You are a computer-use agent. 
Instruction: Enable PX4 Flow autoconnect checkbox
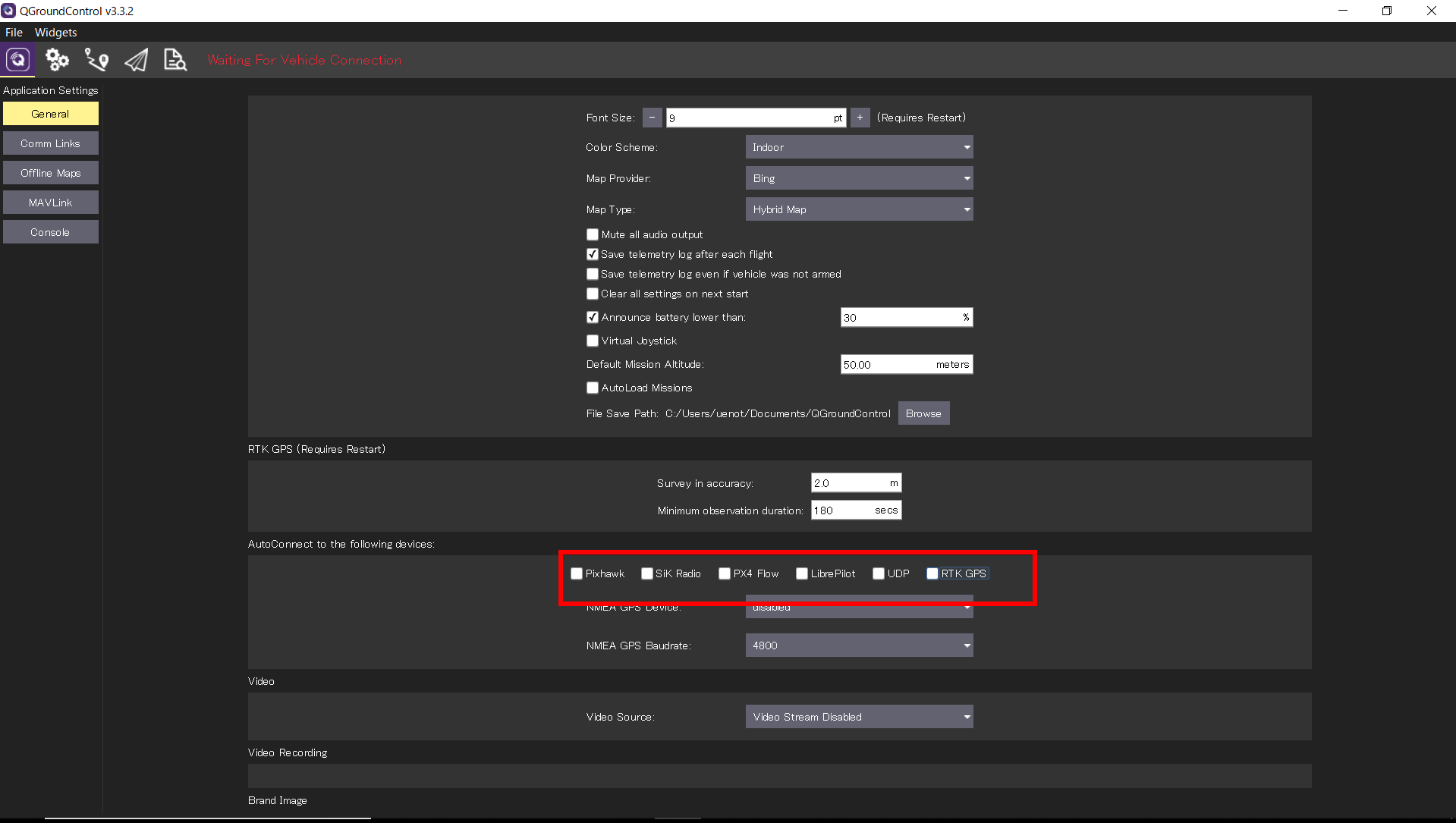click(725, 573)
